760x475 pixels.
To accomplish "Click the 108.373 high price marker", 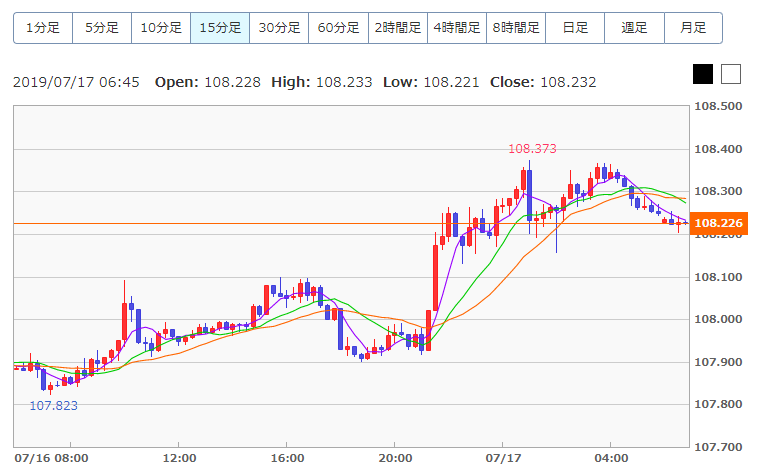I will point(532,149).
